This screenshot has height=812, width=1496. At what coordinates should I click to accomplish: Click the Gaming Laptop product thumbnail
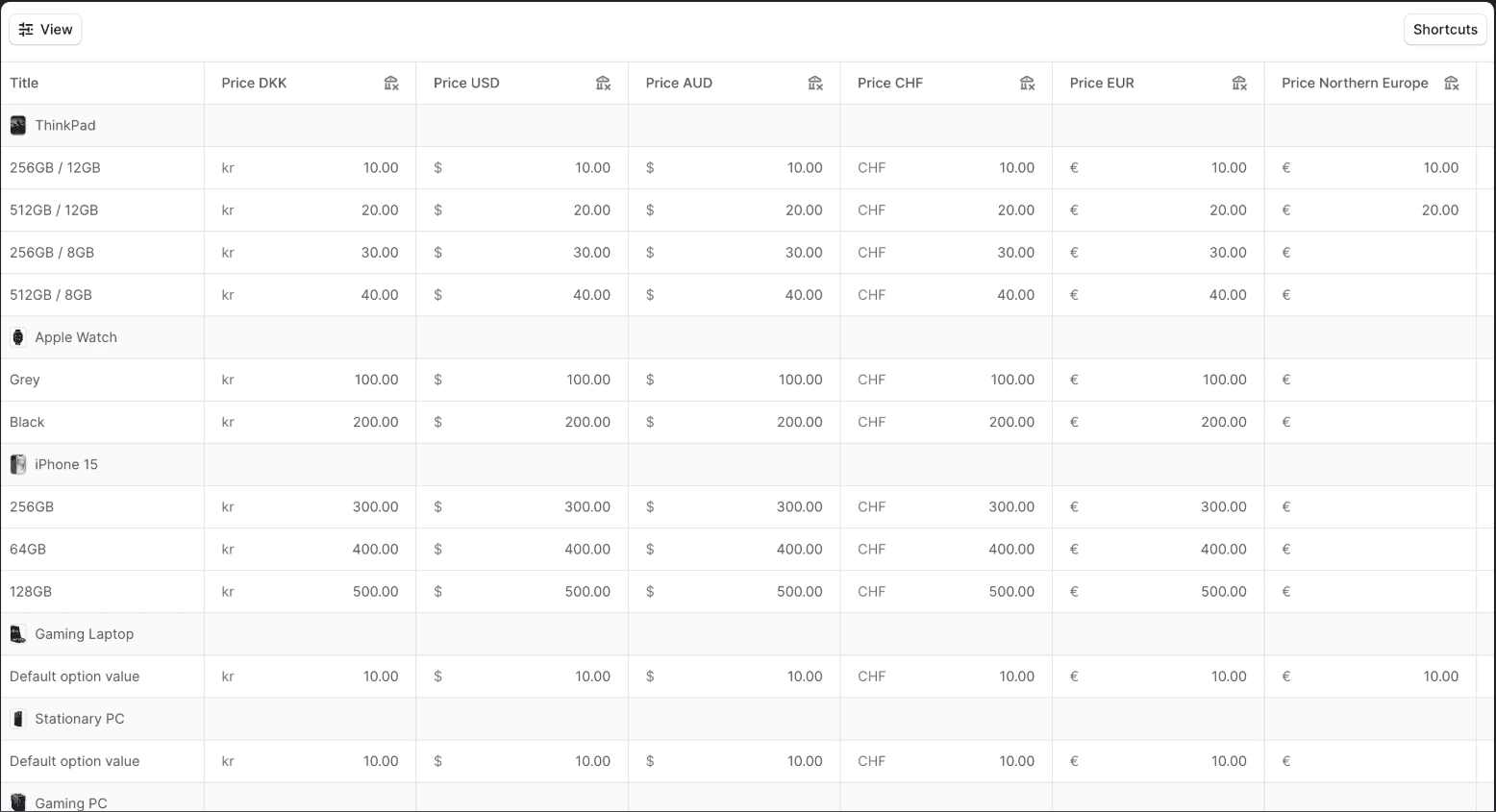(17, 633)
